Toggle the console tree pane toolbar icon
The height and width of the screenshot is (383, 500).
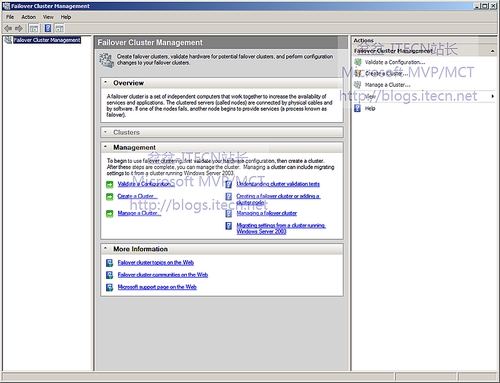(x=34, y=29)
